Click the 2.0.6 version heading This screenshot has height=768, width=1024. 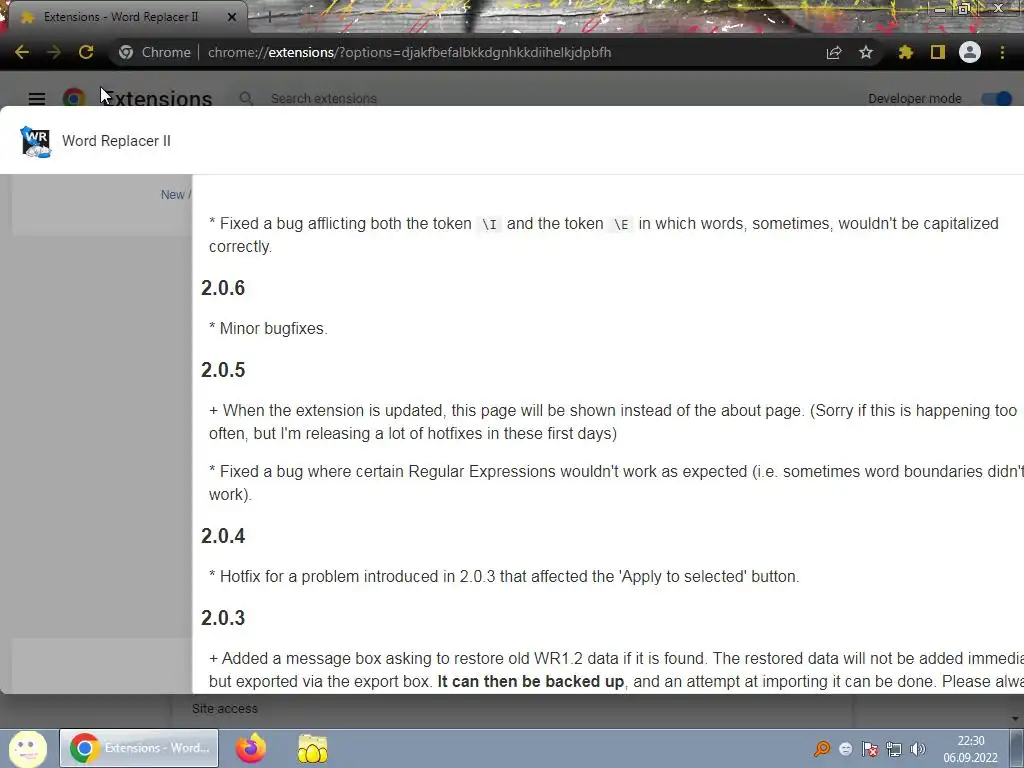point(223,288)
